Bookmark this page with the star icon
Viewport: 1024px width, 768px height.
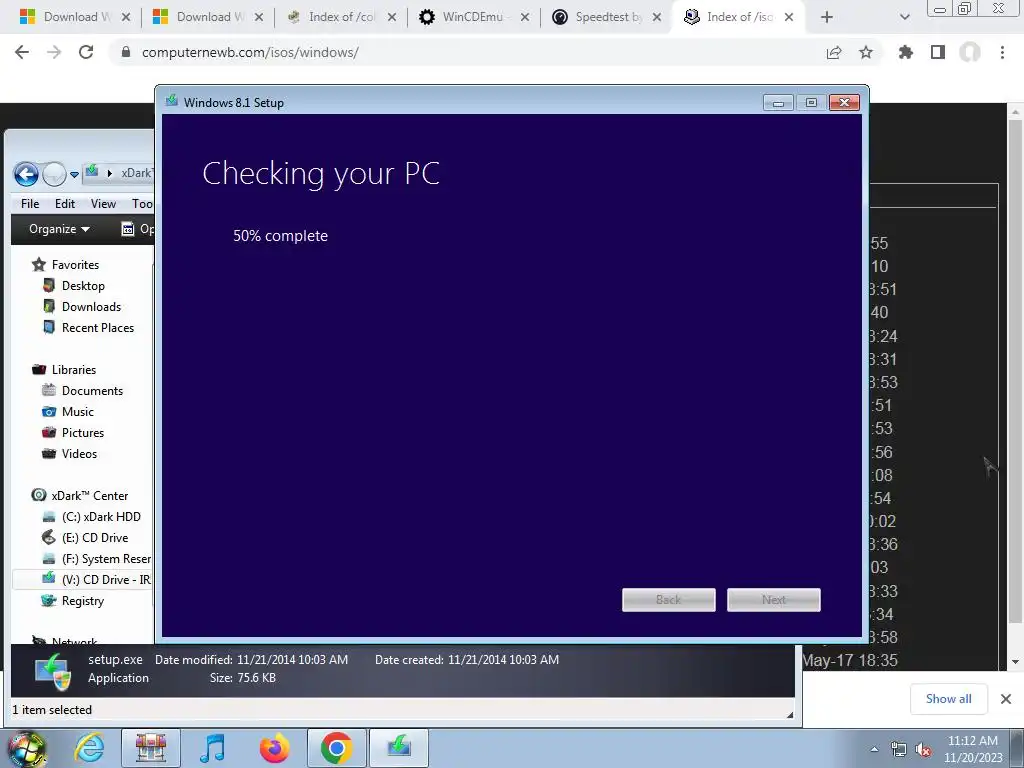tap(866, 52)
